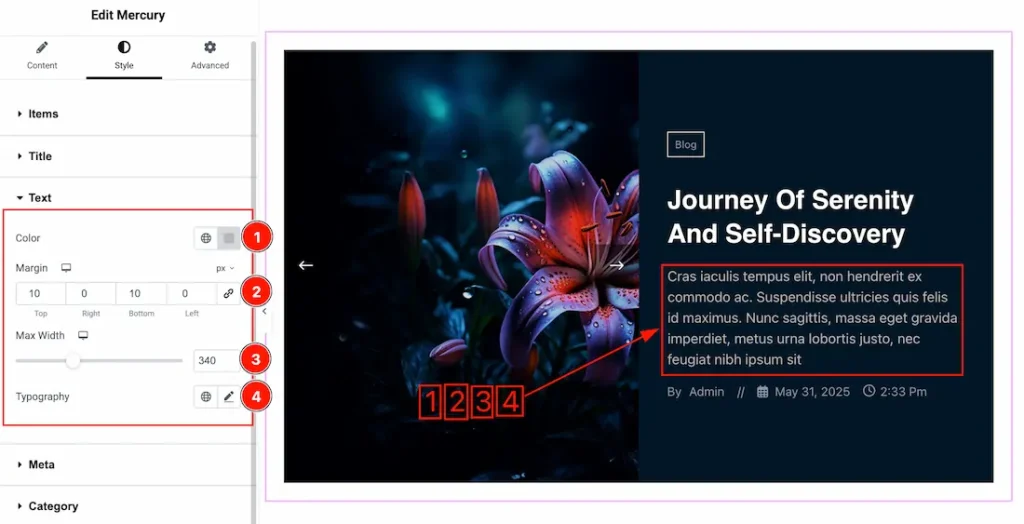The width and height of the screenshot is (1024, 524).
Task: Click the global color globe icon
Action: (x=206, y=238)
